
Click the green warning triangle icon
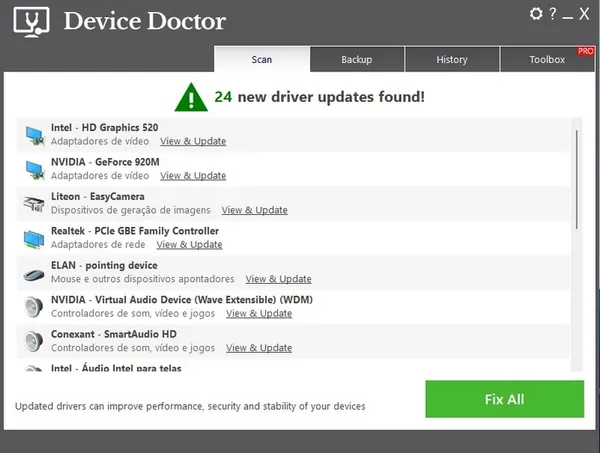point(190,97)
